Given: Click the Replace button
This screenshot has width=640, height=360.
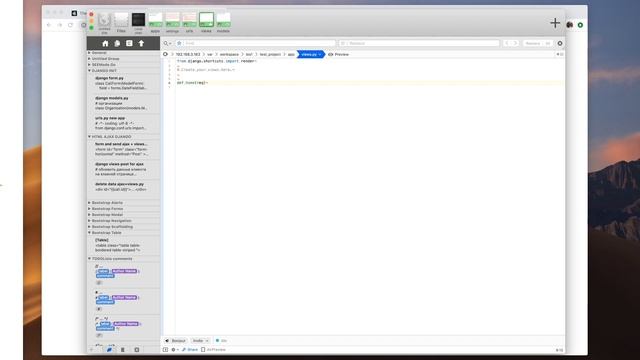Looking at the screenshot, I should (532, 43).
